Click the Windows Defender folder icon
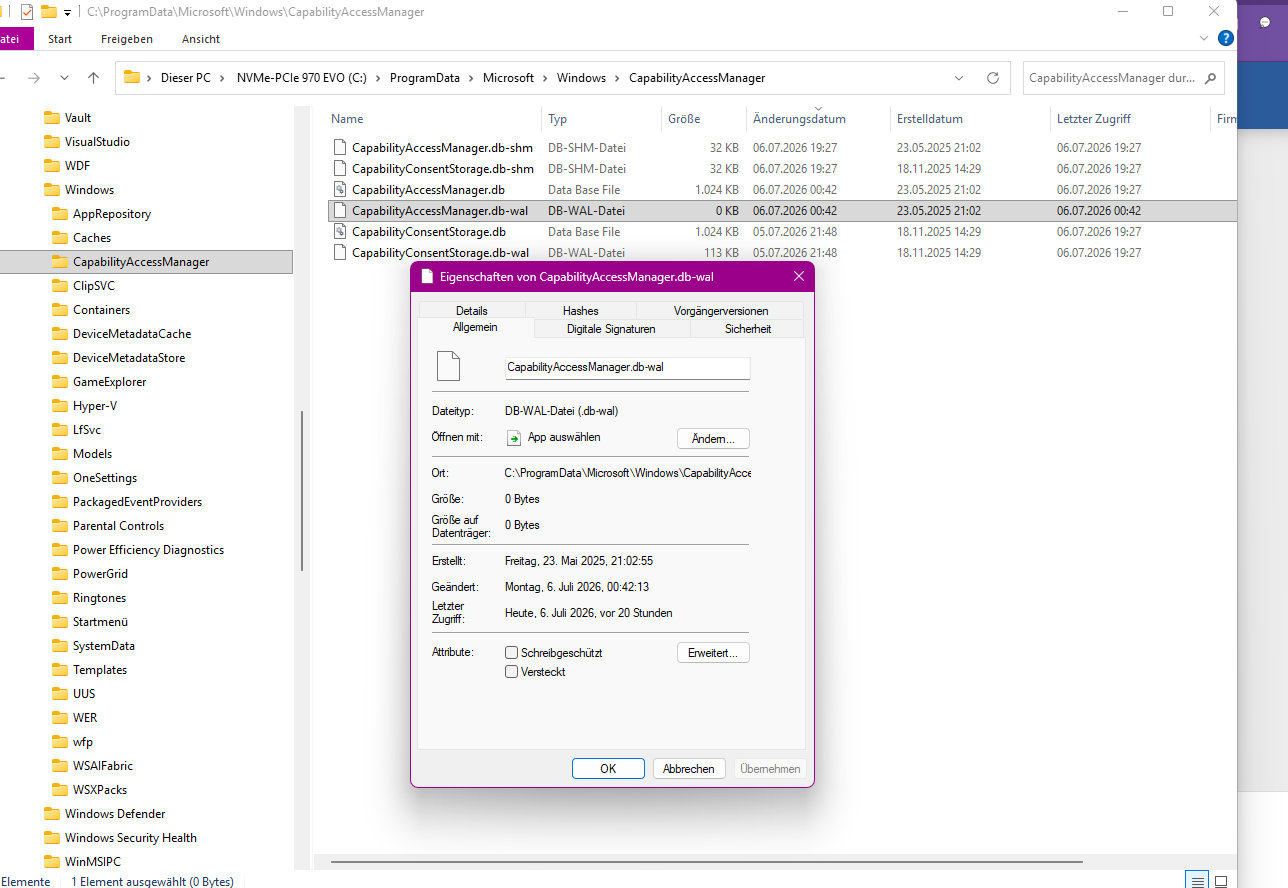This screenshot has height=888, width=1288. (x=52, y=814)
